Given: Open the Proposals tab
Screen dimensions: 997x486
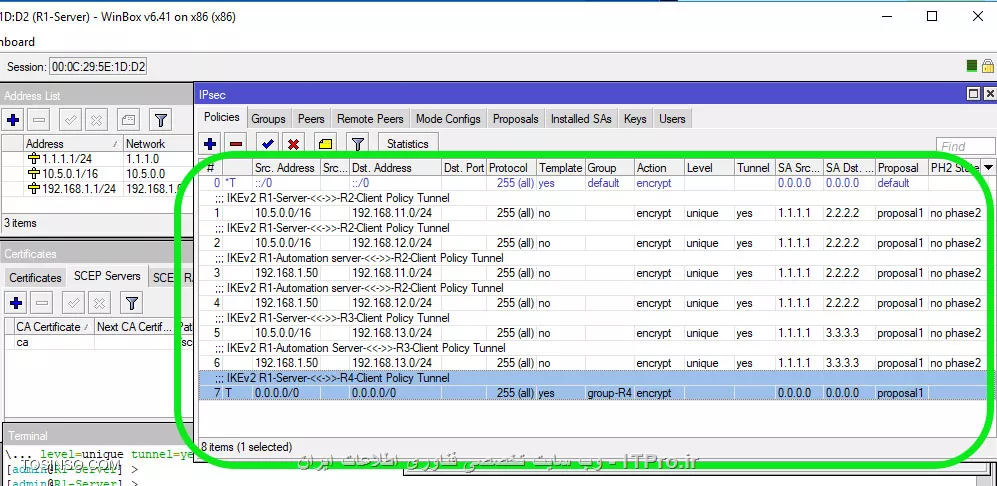Looking at the screenshot, I should tap(516, 119).
